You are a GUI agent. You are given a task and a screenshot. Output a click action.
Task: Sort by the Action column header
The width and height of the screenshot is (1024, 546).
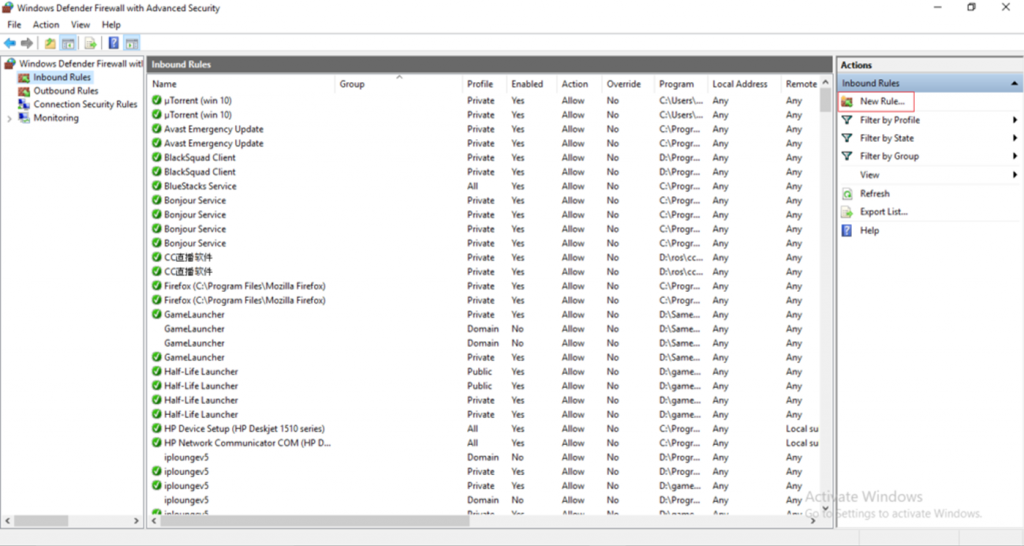click(575, 84)
